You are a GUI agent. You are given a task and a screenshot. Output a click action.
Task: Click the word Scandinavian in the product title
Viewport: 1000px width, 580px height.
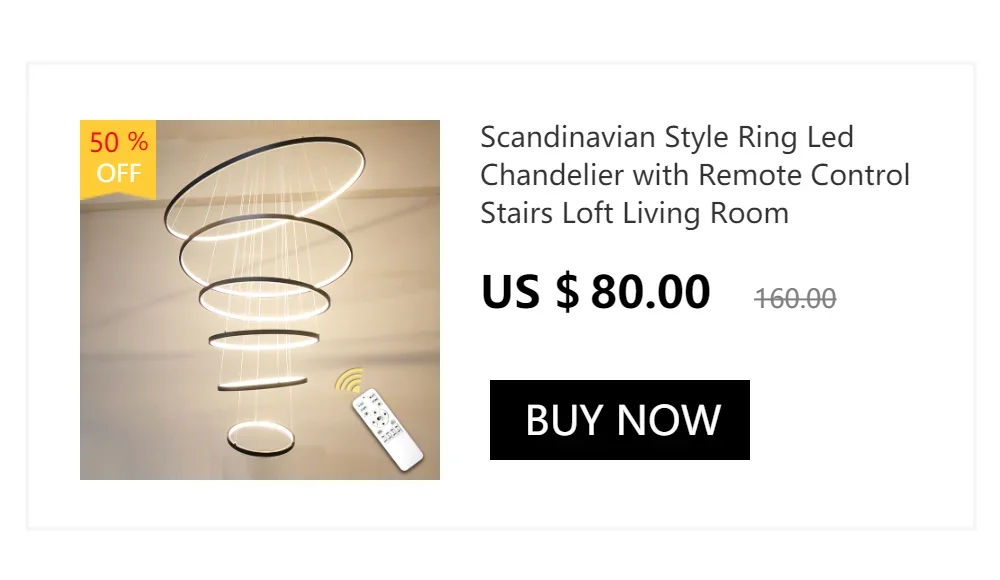pos(568,137)
